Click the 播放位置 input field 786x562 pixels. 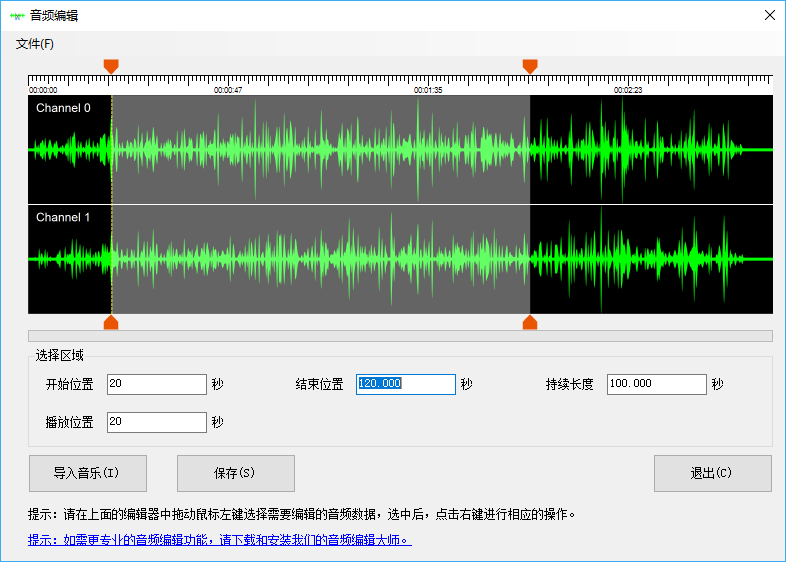[x=156, y=422]
